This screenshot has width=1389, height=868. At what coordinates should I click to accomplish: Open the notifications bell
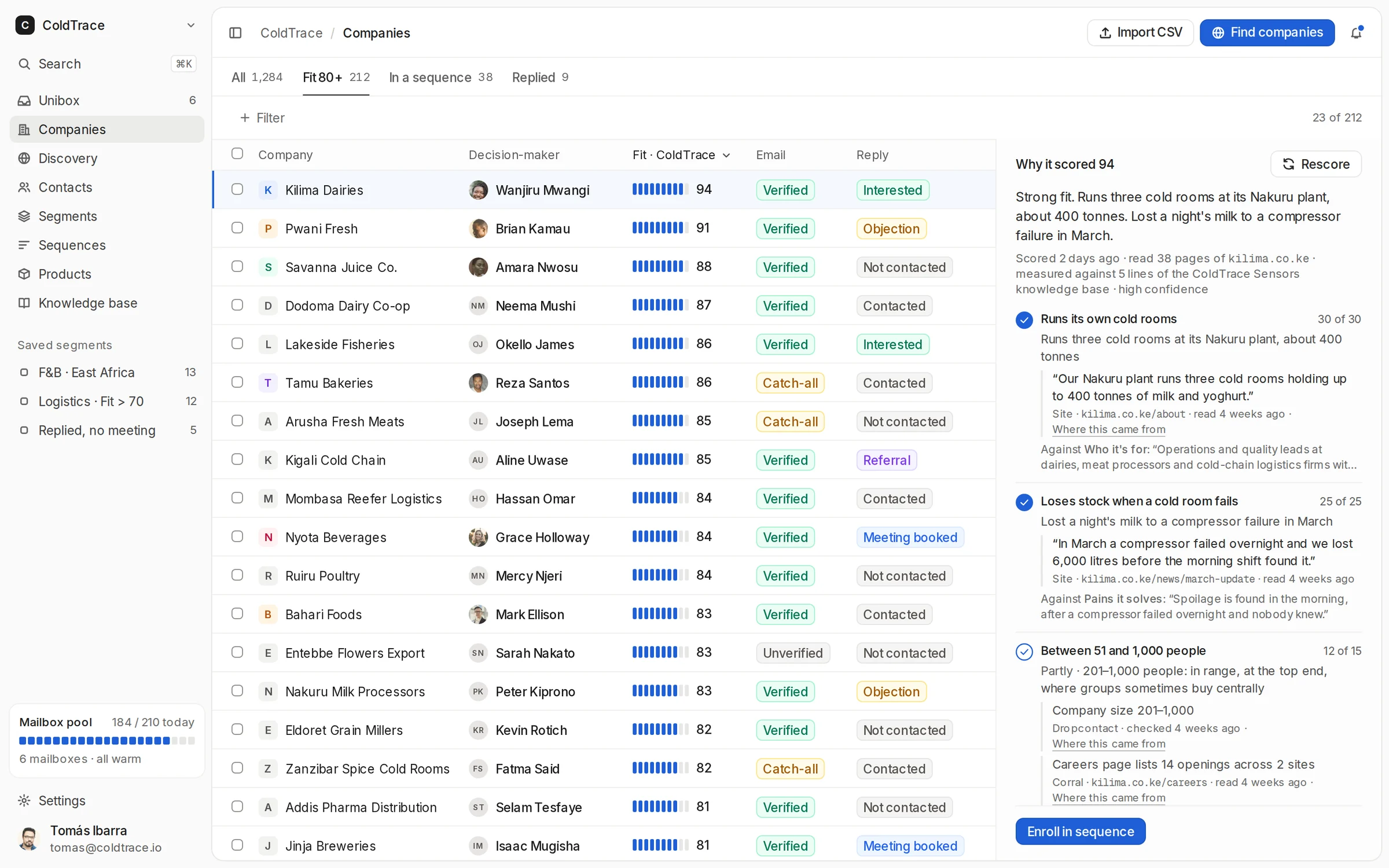(x=1357, y=33)
